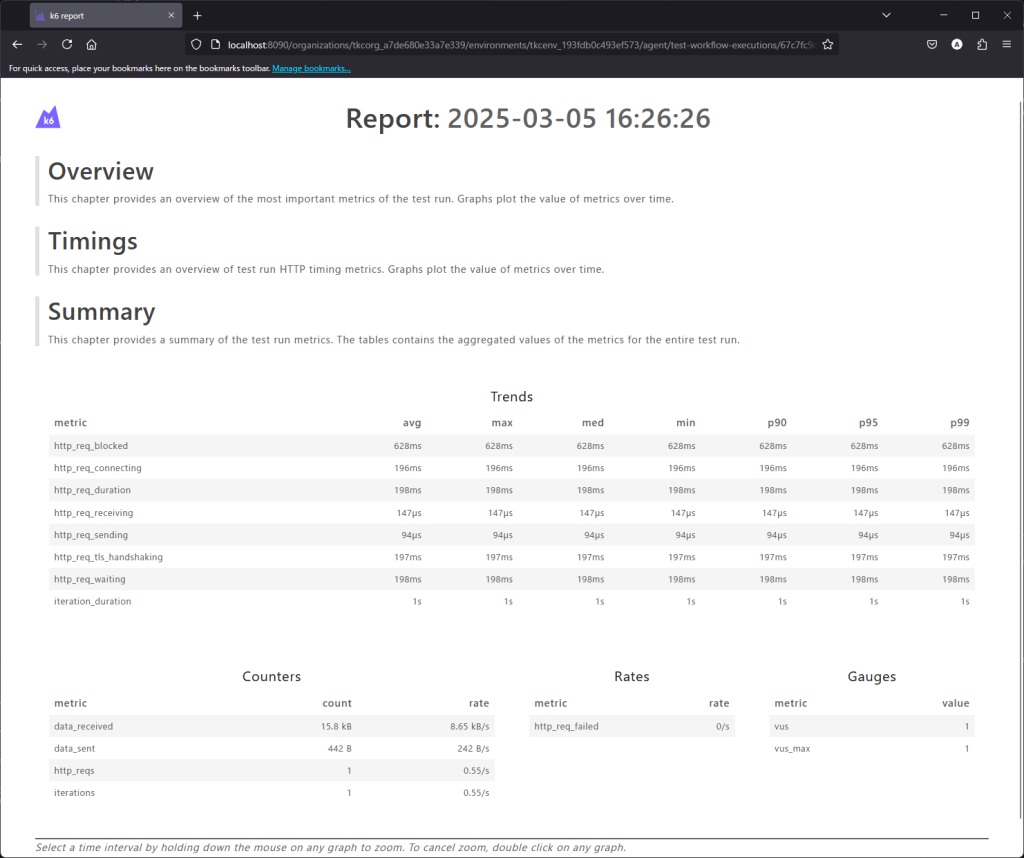Viewport: 1024px width, 858px height.
Task: Go back using the browser back arrow
Action: (17, 44)
